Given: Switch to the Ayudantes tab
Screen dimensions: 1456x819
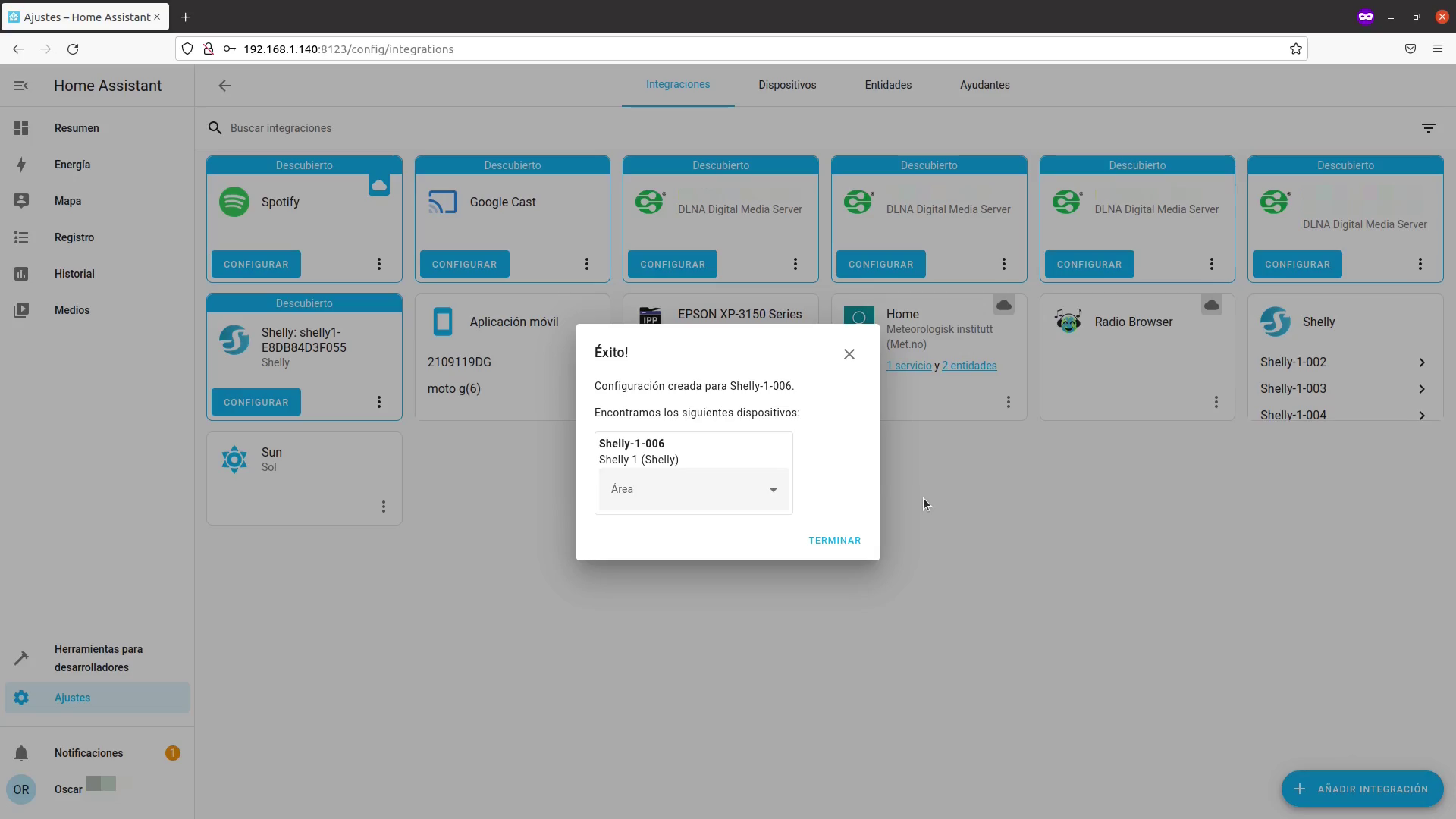Looking at the screenshot, I should coord(984,85).
